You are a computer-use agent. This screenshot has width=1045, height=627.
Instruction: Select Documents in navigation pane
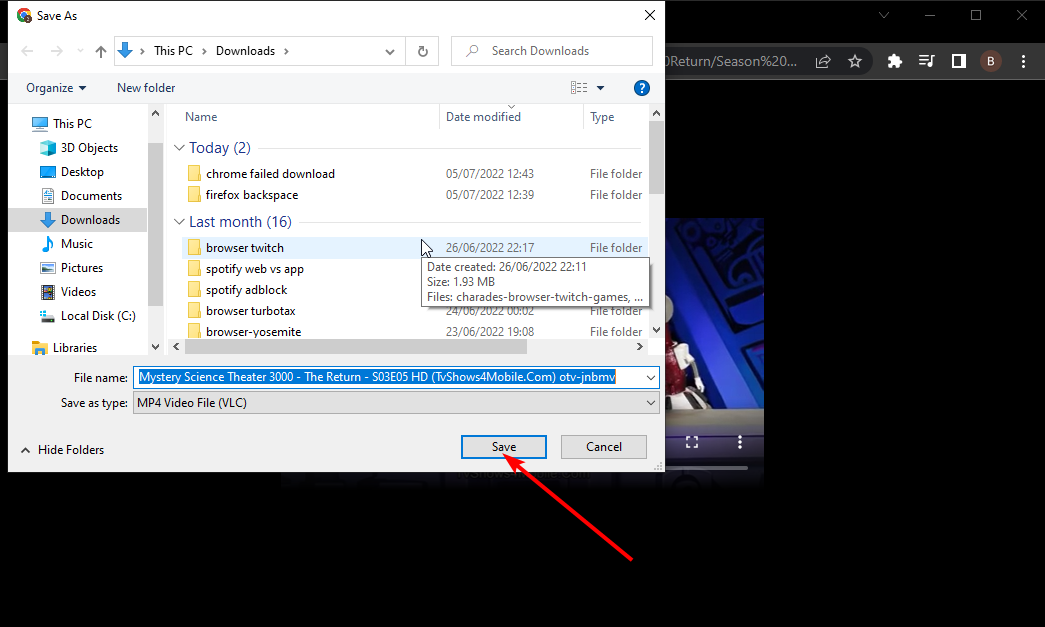(91, 196)
